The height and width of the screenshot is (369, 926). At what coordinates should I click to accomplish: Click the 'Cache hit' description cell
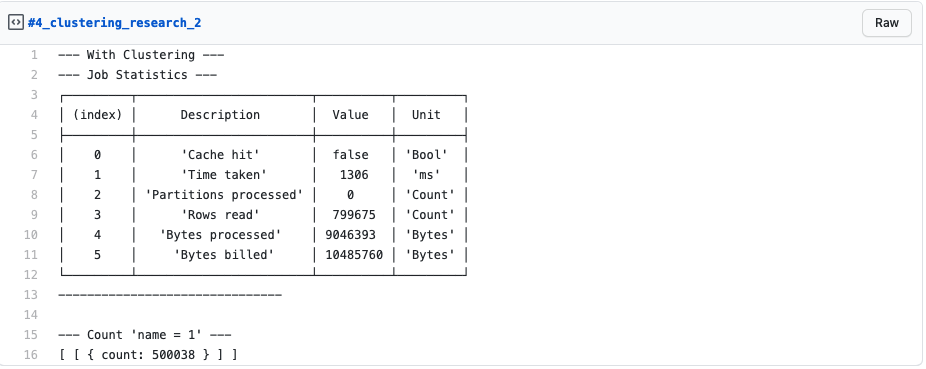(x=220, y=155)
